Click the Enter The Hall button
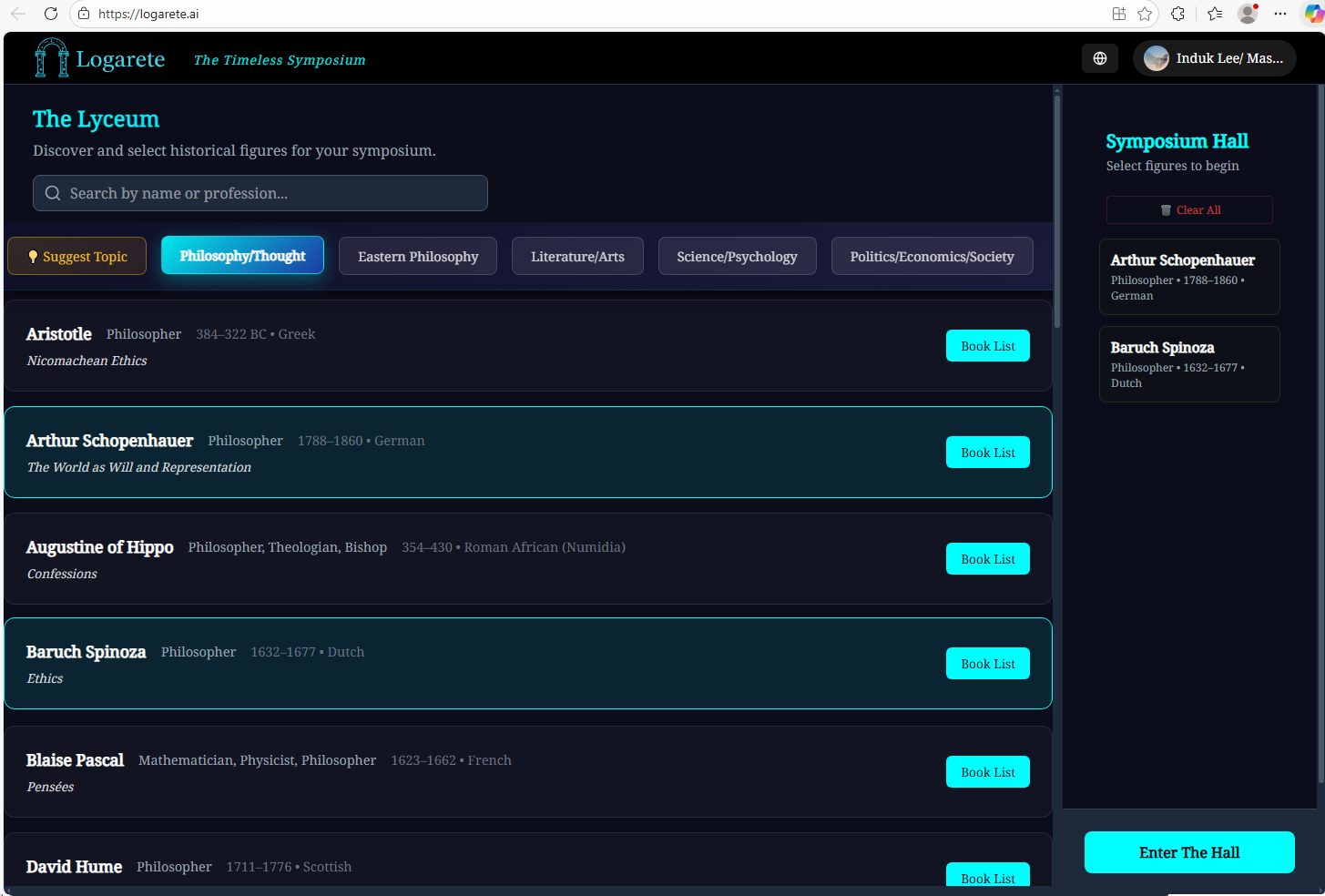 (x=1189, y=852)
